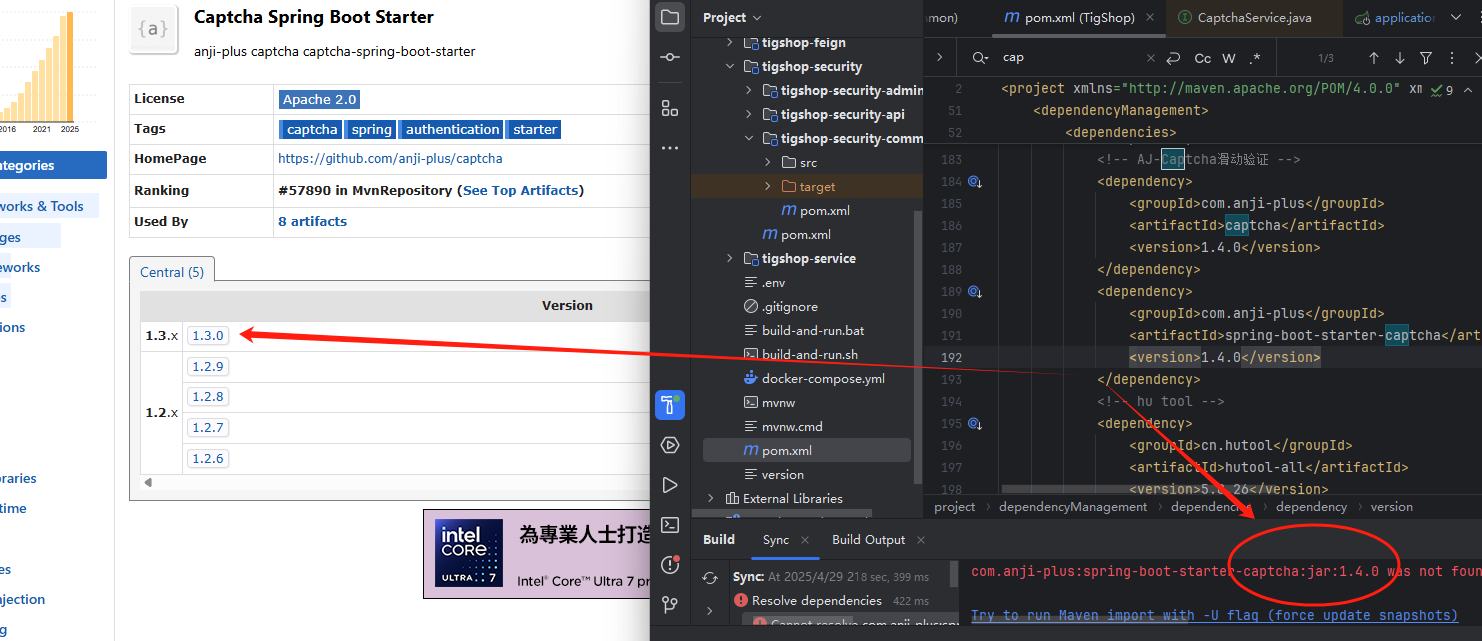Open the search filter funnel icon
This screenshot has width=1482, height=641.
coord(1426,58)
